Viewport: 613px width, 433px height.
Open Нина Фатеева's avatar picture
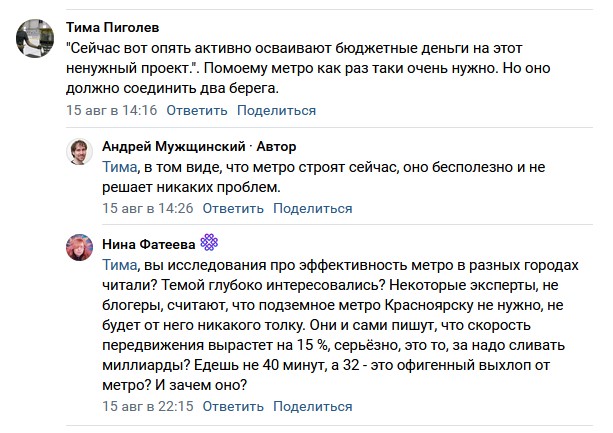(79, 247)
